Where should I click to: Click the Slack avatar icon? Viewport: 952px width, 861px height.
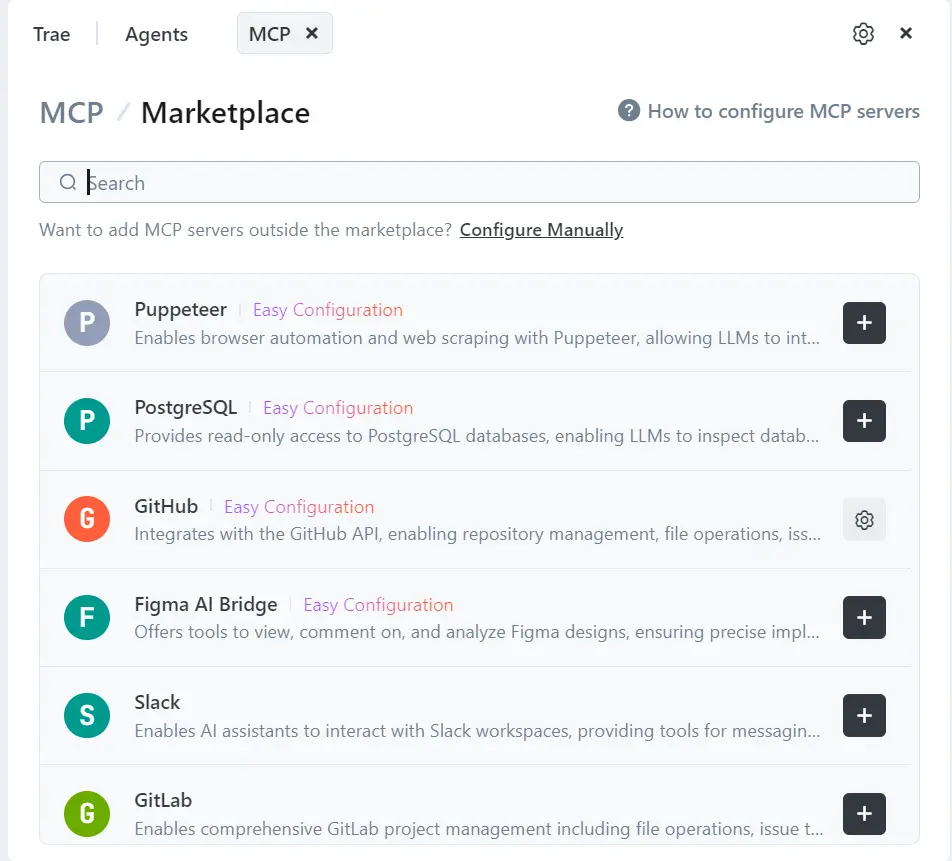coord(87,715)
